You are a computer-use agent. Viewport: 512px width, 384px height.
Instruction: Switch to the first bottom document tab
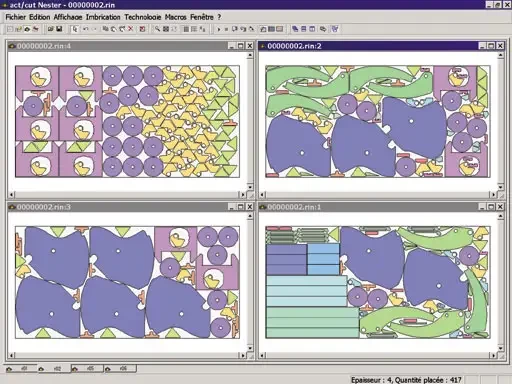tap(21, 369)
